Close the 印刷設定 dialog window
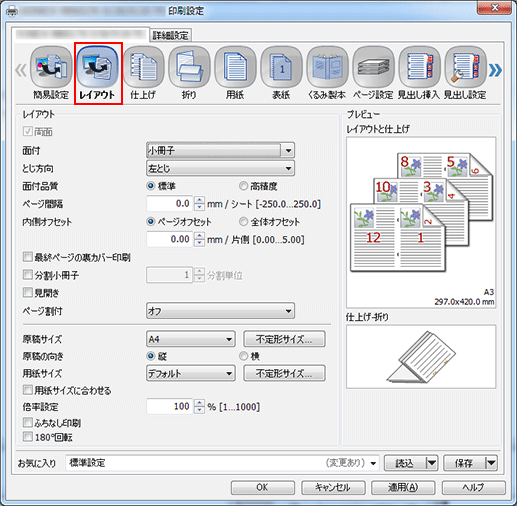The image size is (517, 506). pos(494,8)
